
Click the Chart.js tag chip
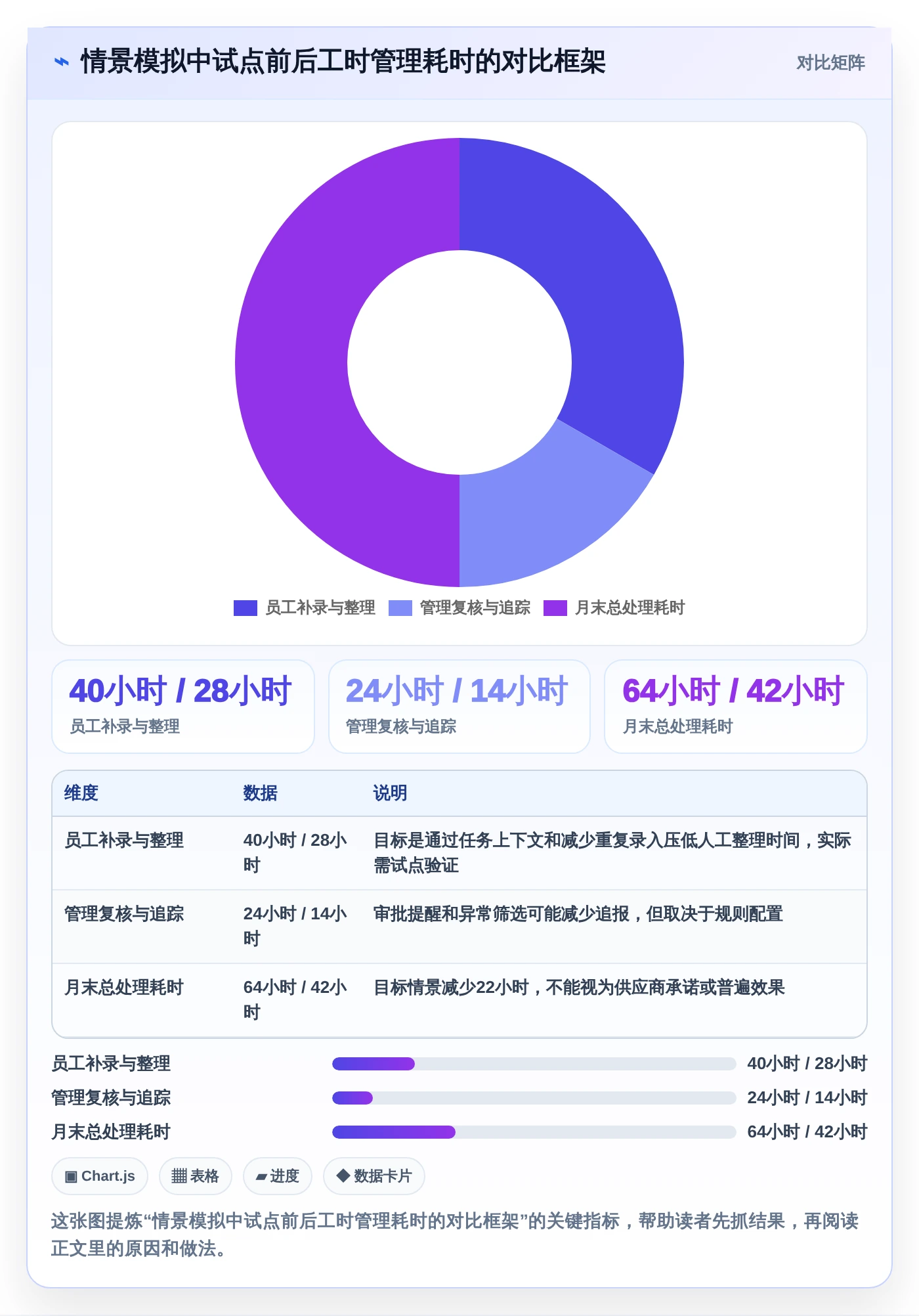tap(100, 1176)
